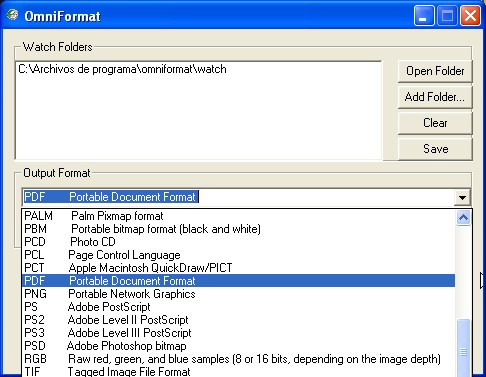Image resolution: width=486 pixels, height=377 pixels.
Task: Select PS Adobe PostScript format
Action: (x=238, y=307)
